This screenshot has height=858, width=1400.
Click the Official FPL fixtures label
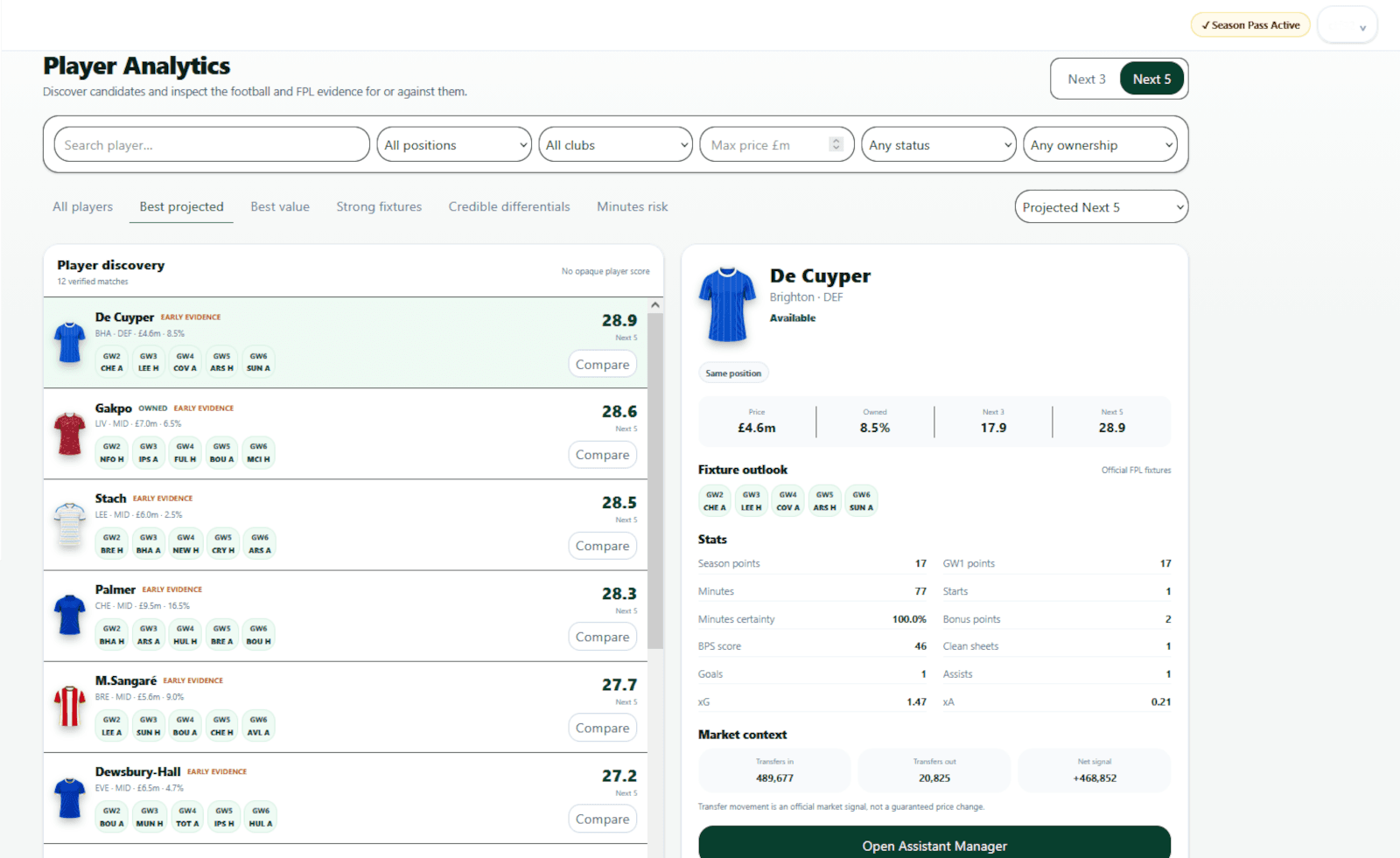[1136, 470]
